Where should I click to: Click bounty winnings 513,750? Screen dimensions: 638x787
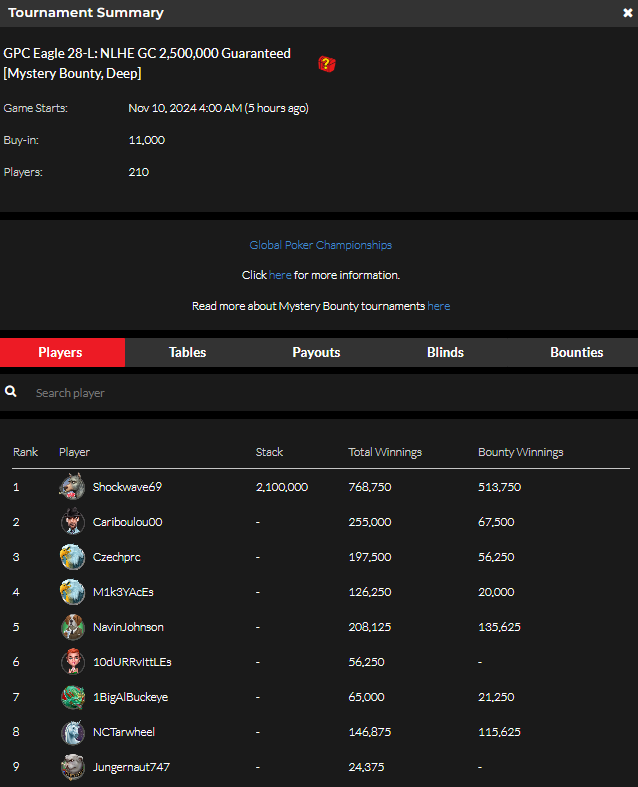pos(499,487)
